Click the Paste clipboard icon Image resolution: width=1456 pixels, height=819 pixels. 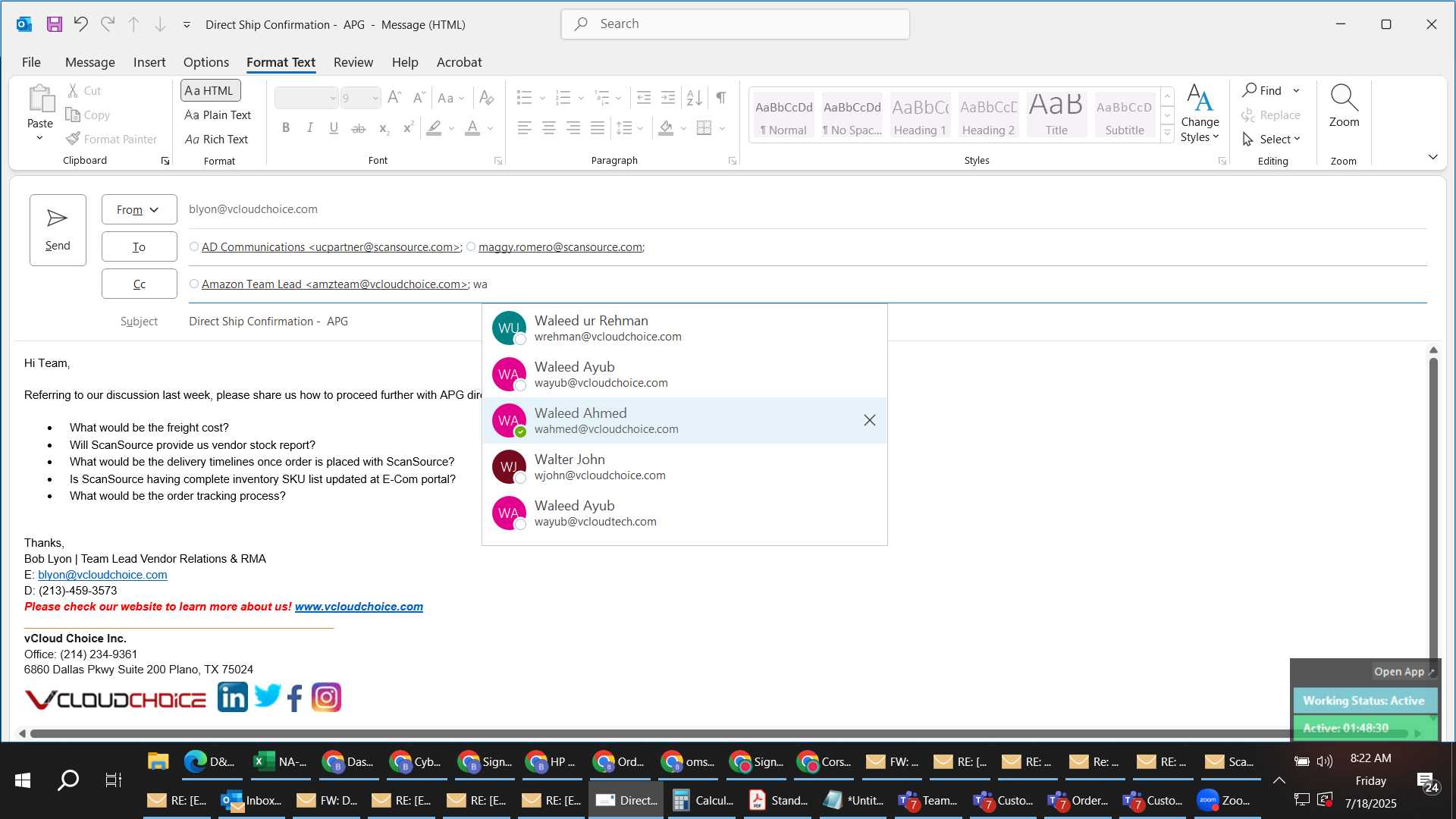[x=41, y=99]
